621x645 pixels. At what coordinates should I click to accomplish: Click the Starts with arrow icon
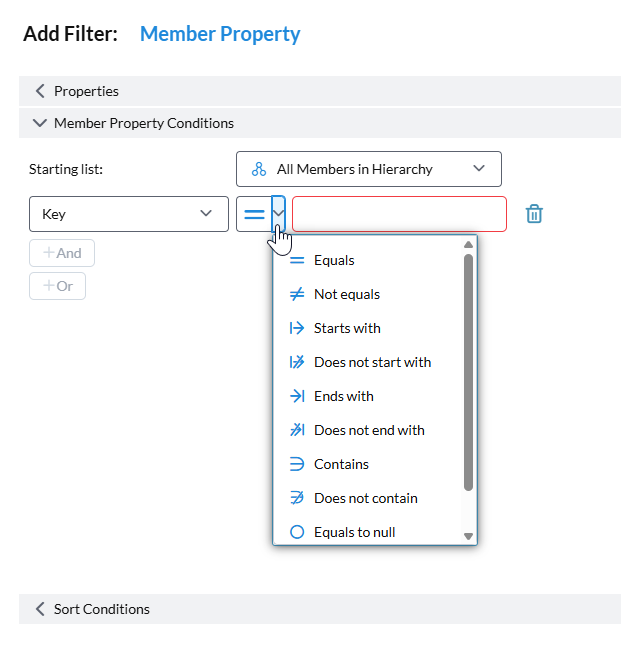tap(296, 328)
